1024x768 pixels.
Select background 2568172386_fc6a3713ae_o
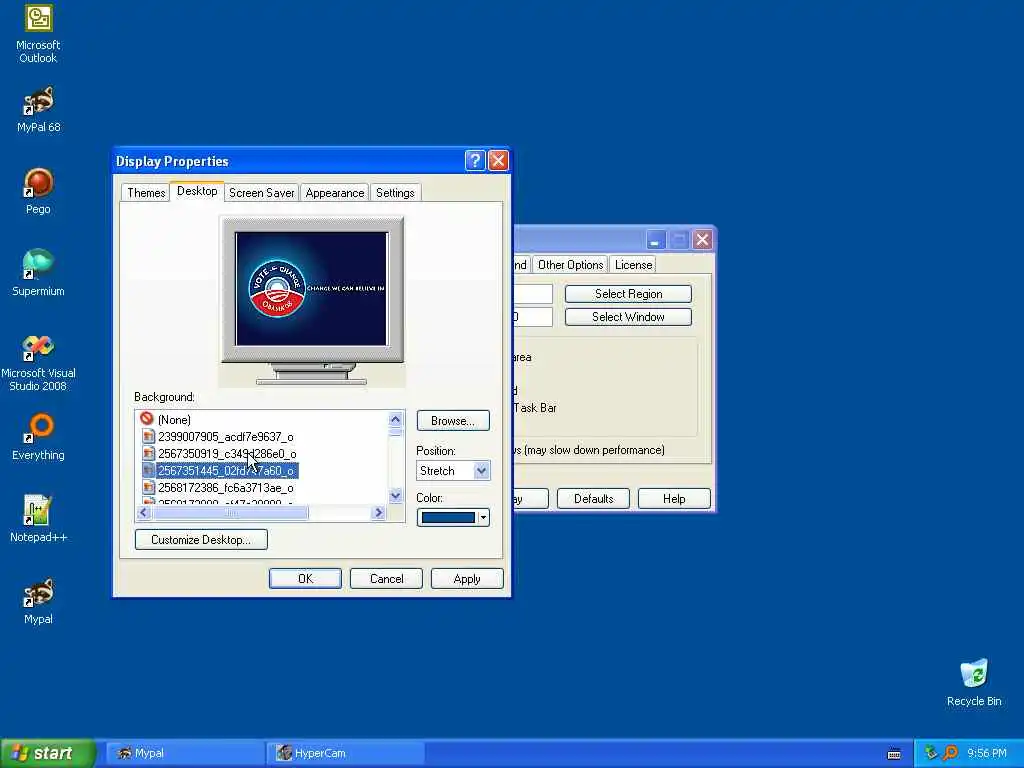(x=226, y=487)
